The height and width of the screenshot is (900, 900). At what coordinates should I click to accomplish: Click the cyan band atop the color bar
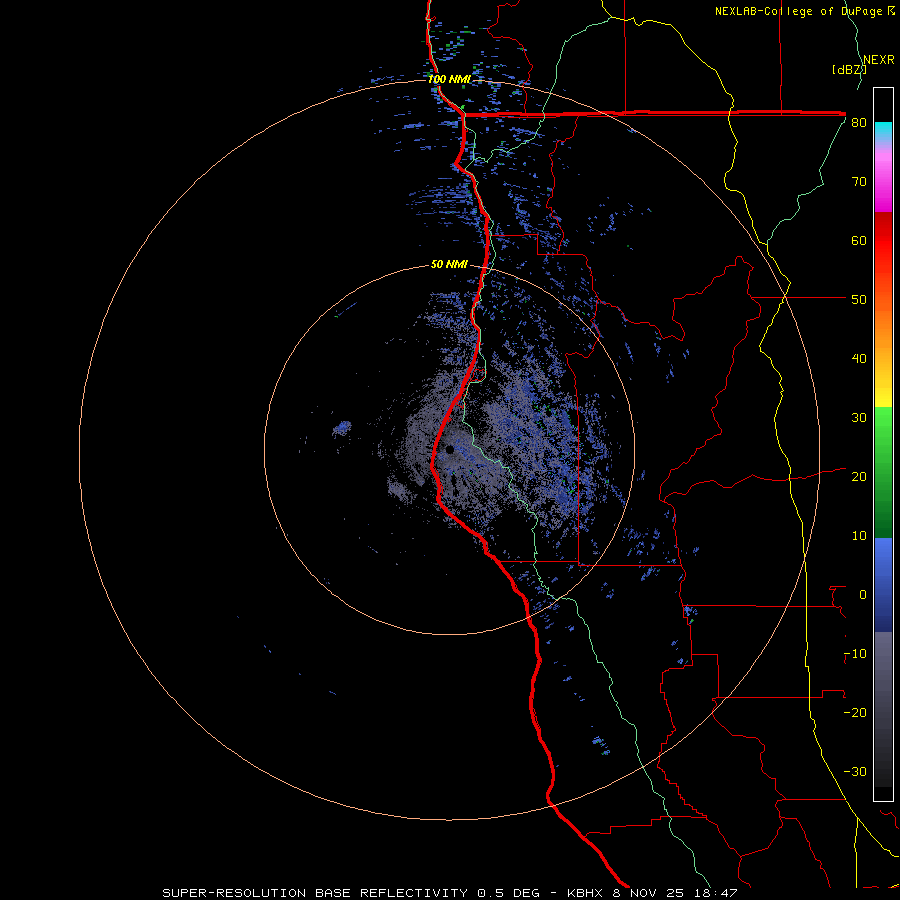pyautogui.click(x=883, y=132)
